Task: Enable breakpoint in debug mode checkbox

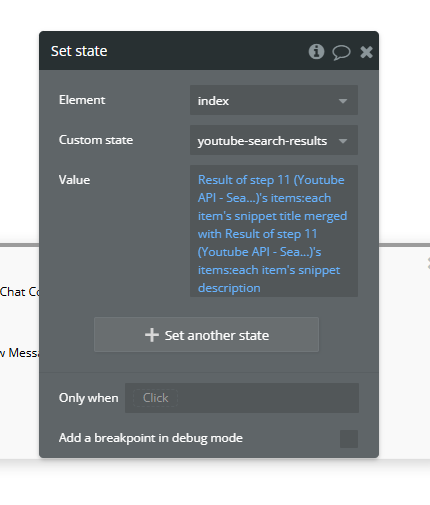Action: [x=349, y=439]
